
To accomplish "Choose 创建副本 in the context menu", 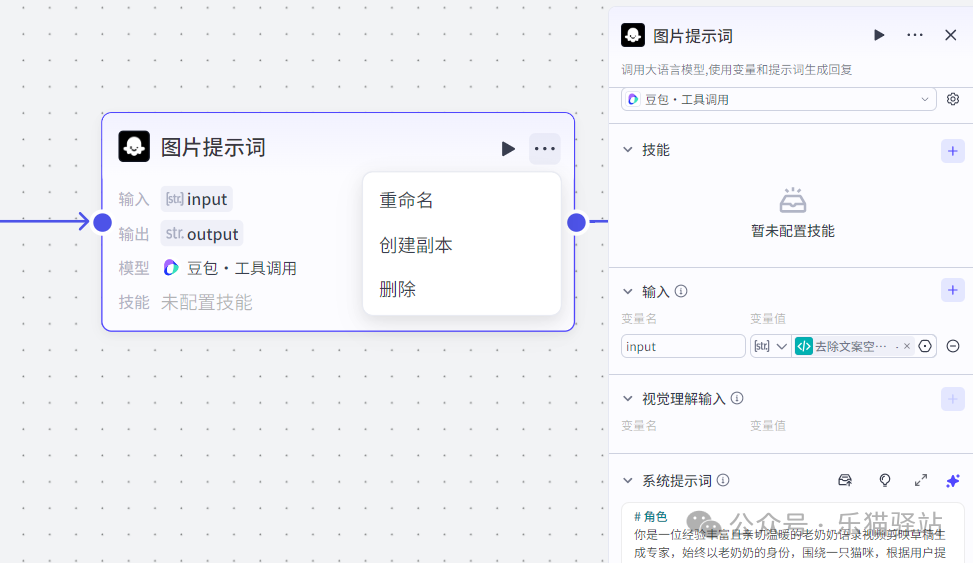I will pos(415,245).
